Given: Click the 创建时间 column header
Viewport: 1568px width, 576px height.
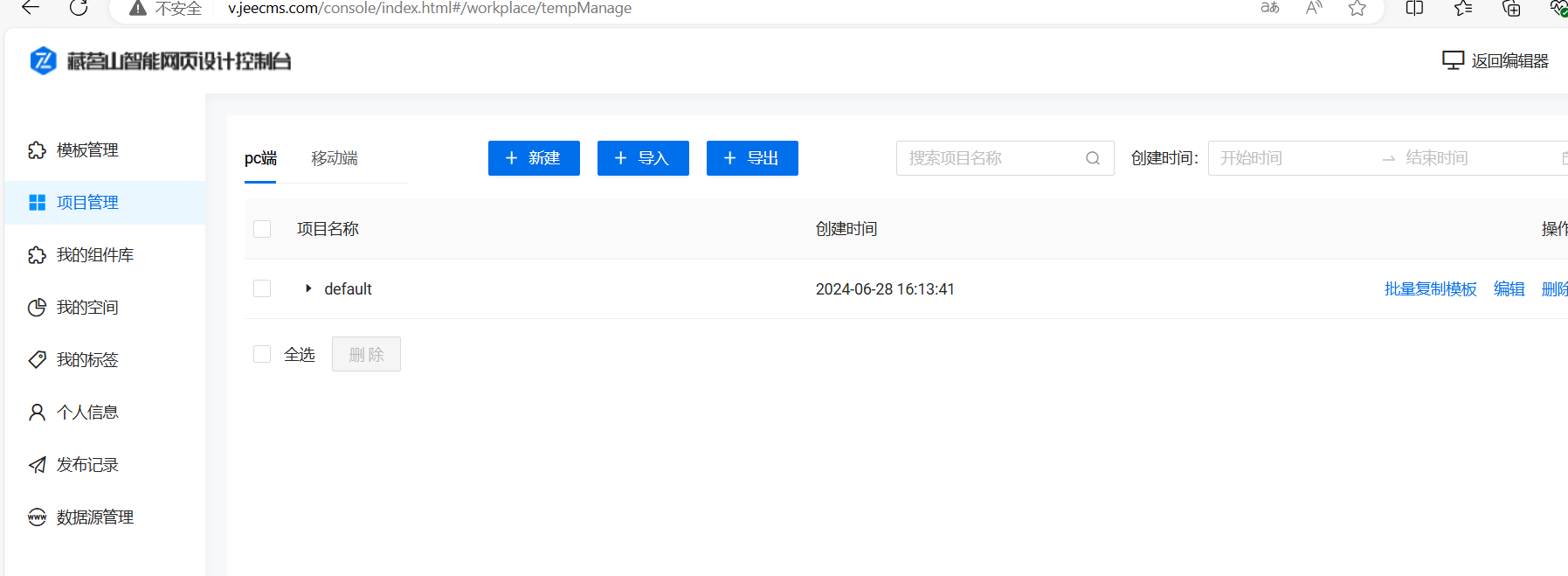Looking at the screenshot, I should pyautogui.click(x=846, y=229).
